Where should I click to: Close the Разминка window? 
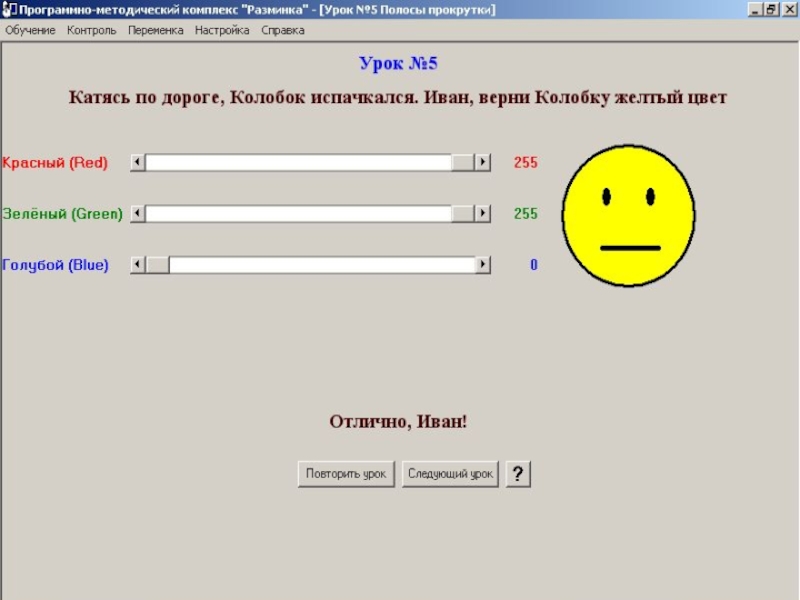pos(789,9)
